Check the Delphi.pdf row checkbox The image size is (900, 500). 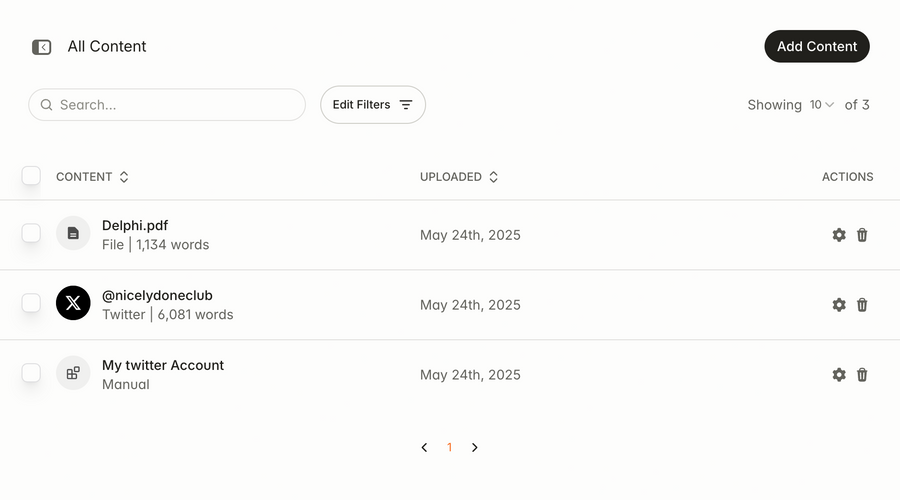(31, 233)
